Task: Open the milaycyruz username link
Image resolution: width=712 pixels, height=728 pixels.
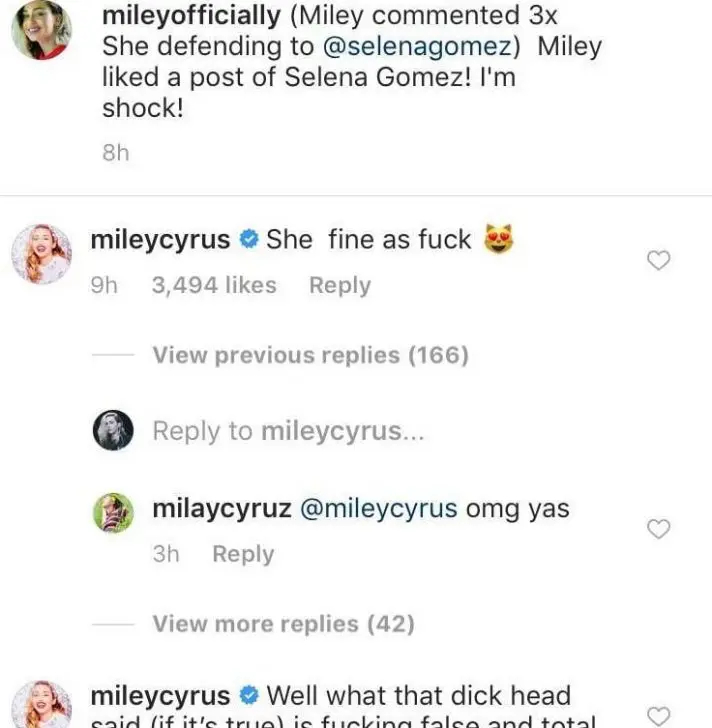Action: coord(222,508)
